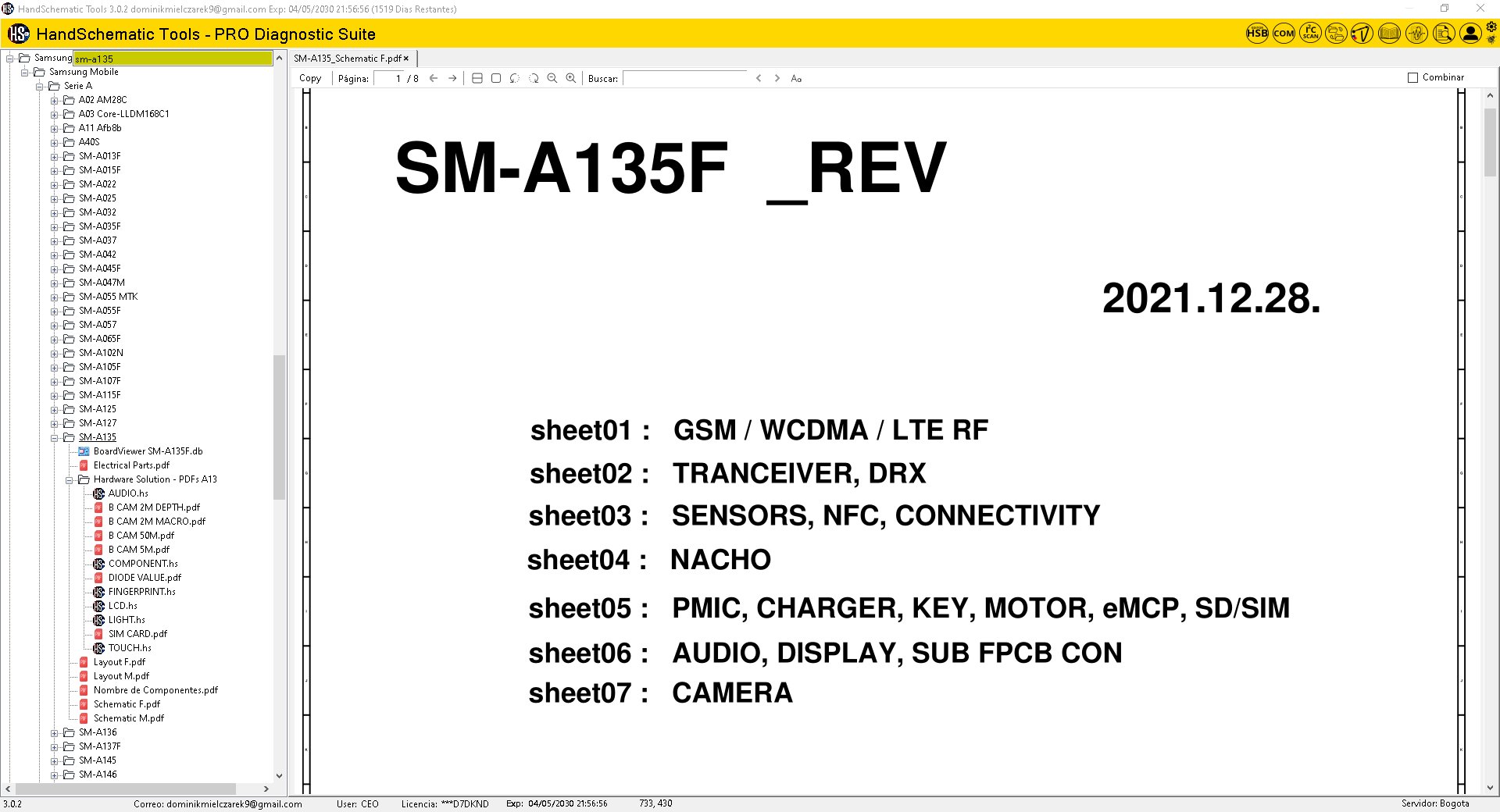Open the COM port tool

coord(1284,34)
